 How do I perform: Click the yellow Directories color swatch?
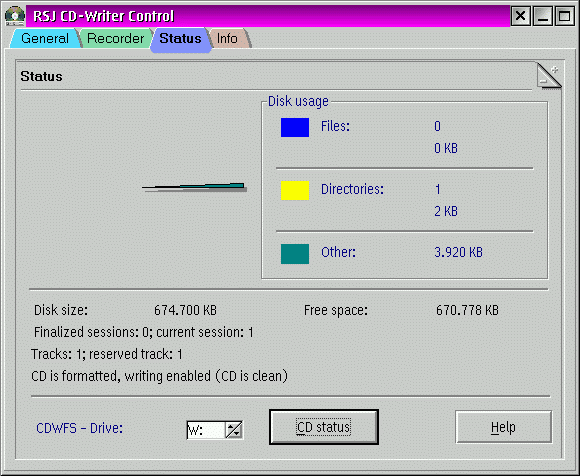295,190
